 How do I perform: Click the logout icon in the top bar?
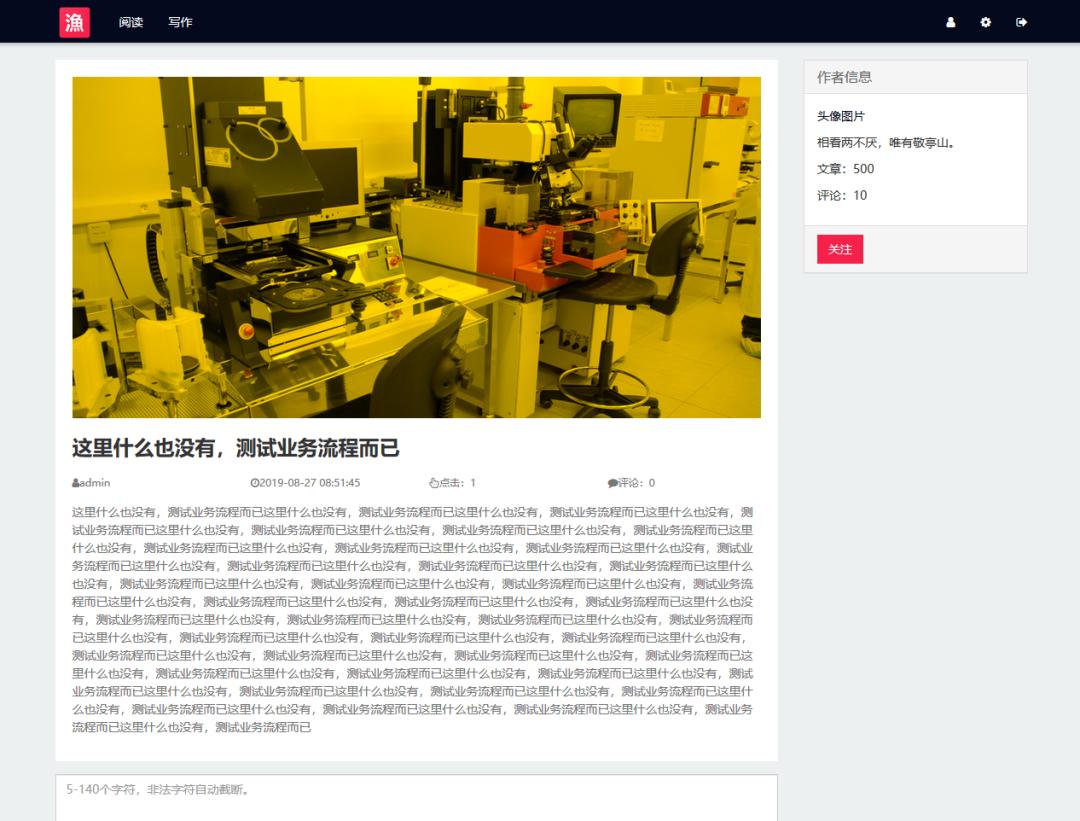[x=1020, y=22]
